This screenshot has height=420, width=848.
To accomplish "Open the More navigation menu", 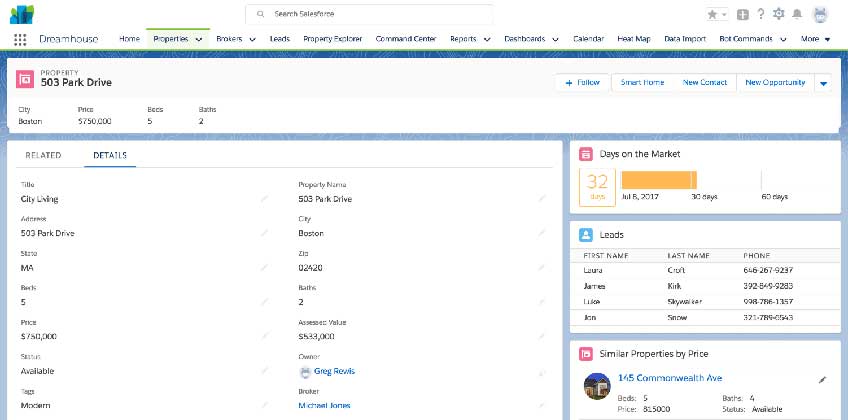I will tap(816, 39).
